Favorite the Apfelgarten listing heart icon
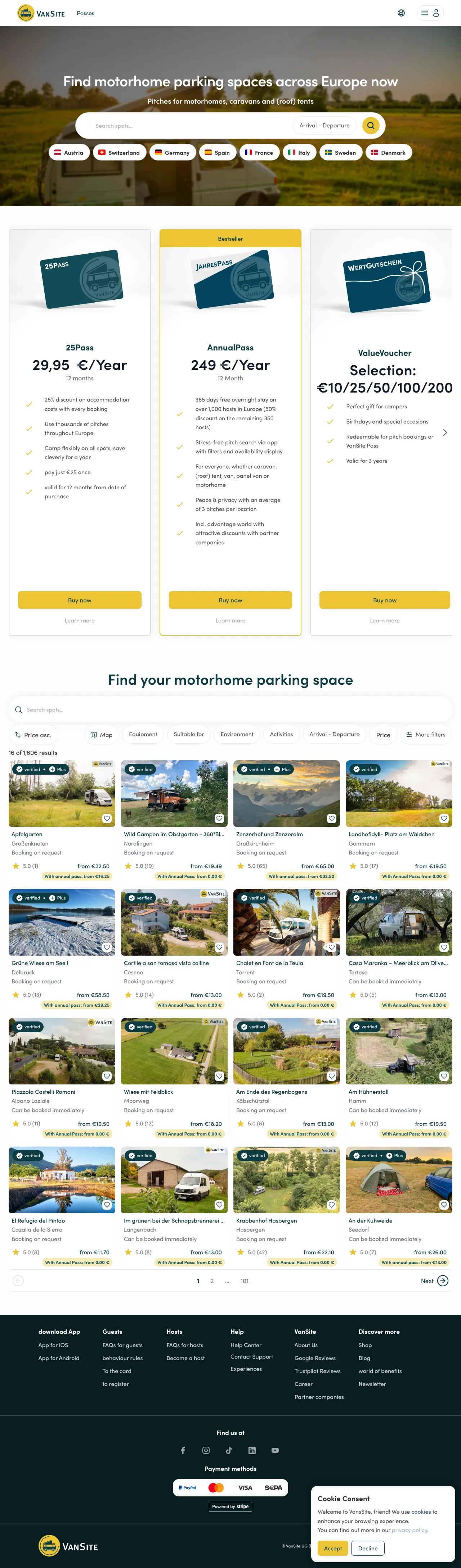 107,818
